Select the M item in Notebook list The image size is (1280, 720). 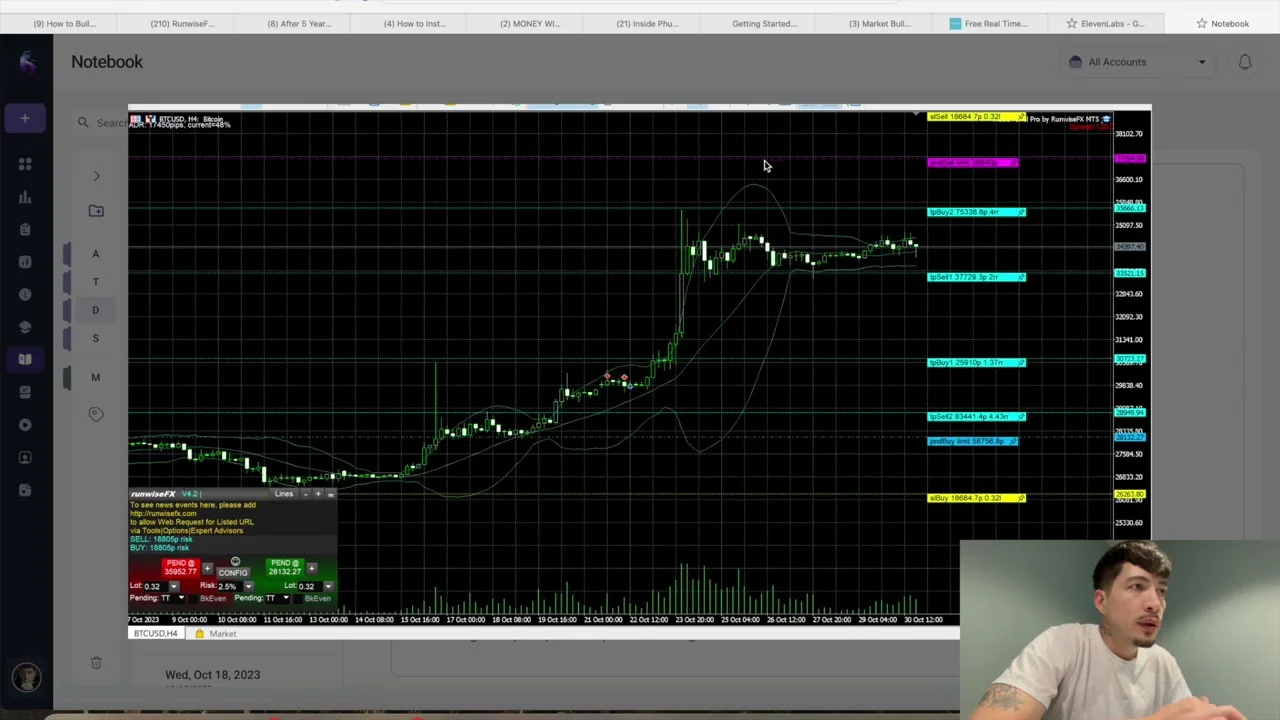pos(96,377)
